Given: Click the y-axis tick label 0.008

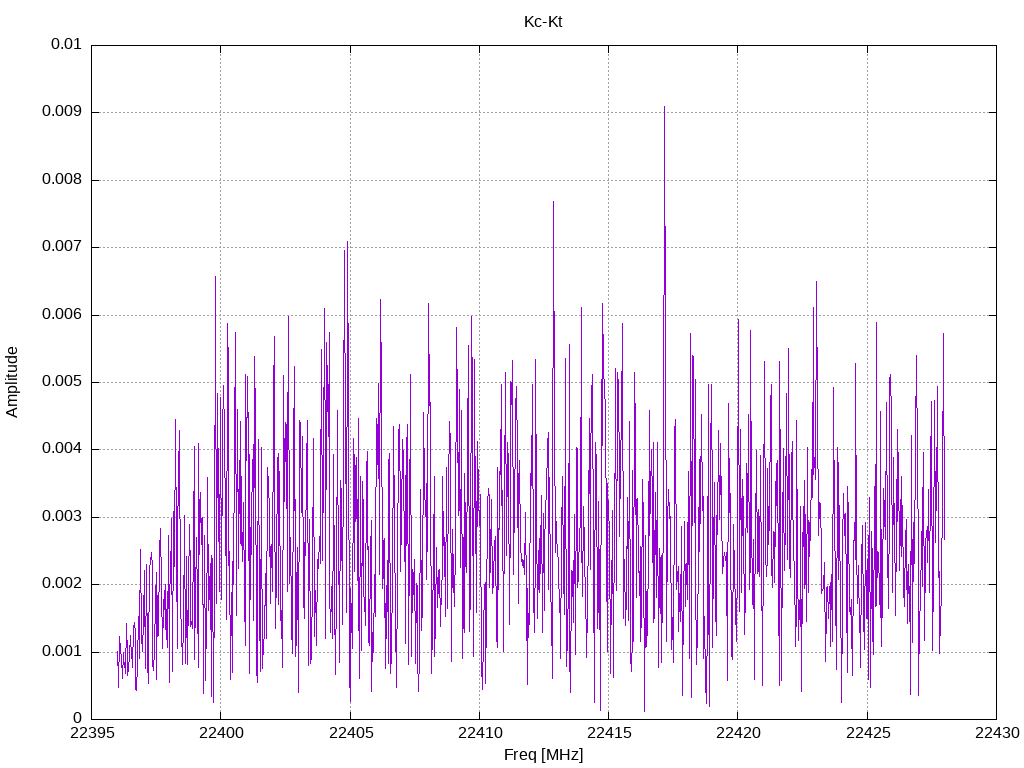Looking at the screenshot, I should 61,179.
